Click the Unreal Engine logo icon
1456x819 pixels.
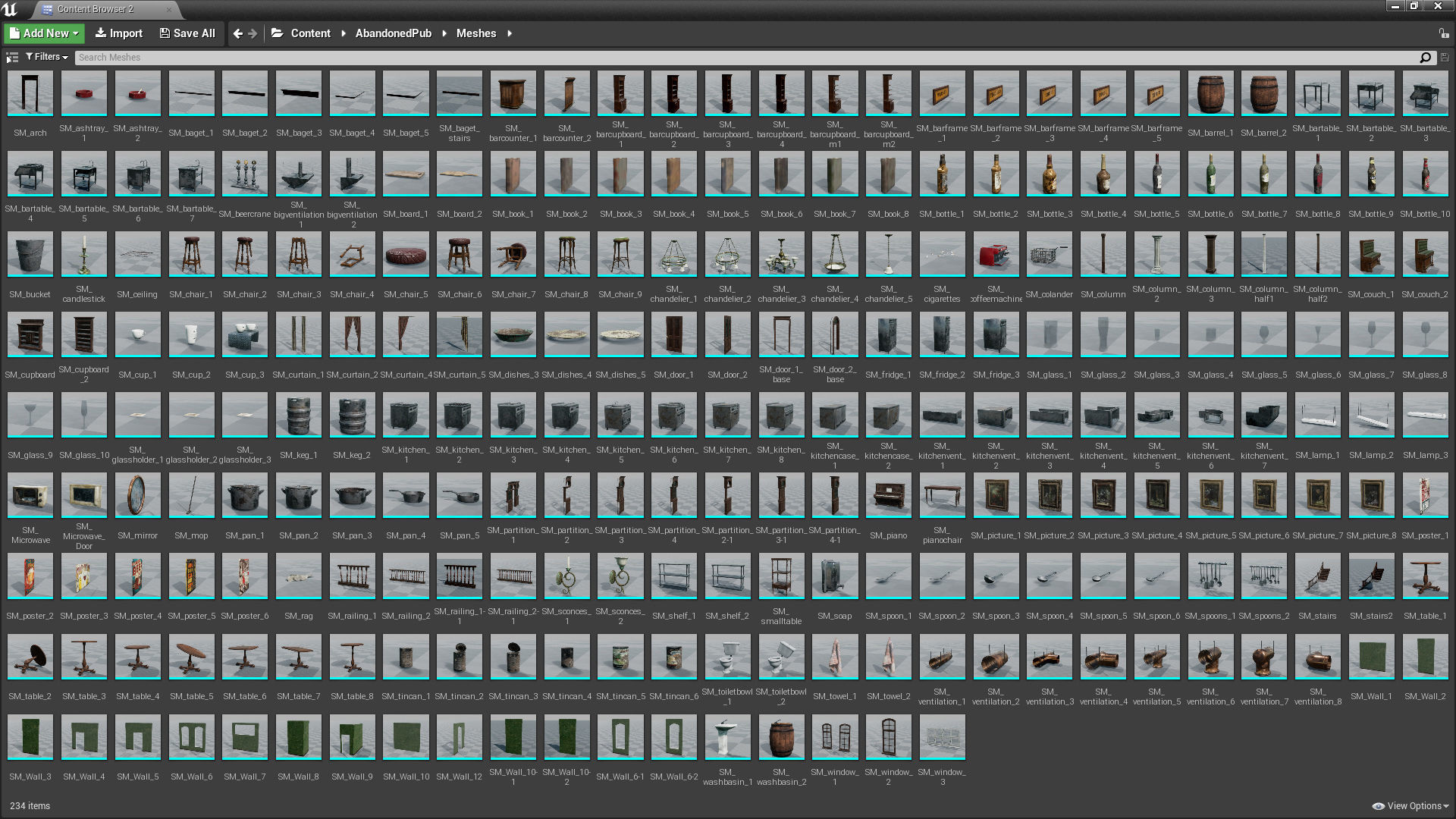click(x=10, y=9)
